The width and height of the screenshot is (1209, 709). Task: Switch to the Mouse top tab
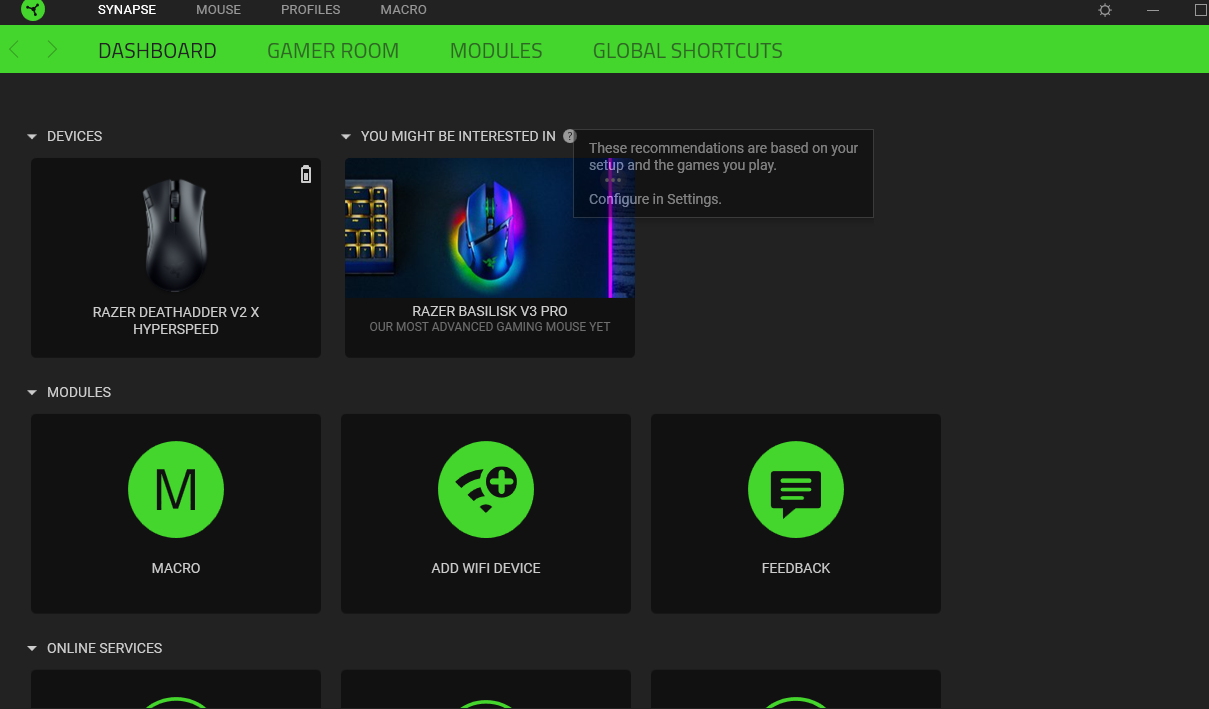[218, 10]
